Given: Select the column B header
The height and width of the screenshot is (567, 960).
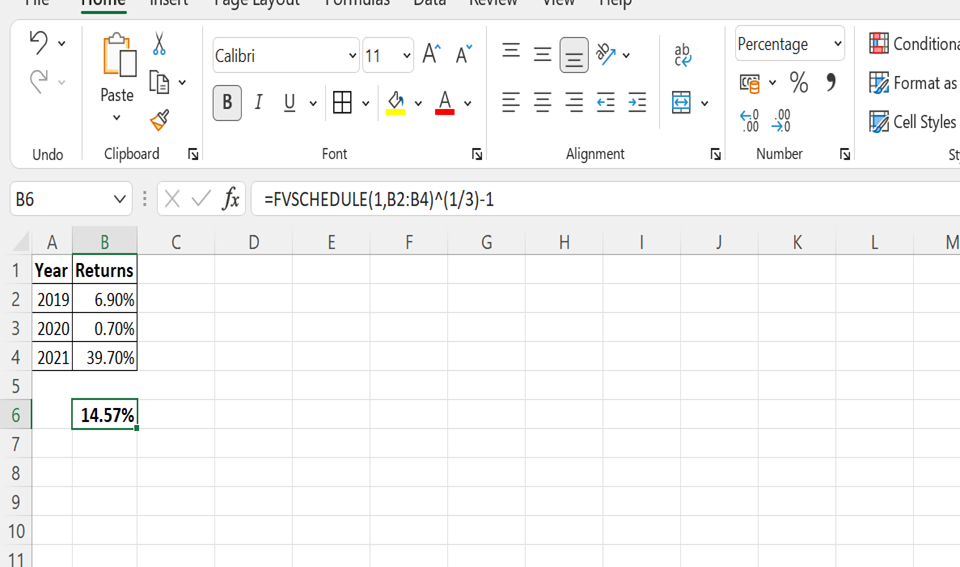Looking at the screenshot, I should [105, 242].
